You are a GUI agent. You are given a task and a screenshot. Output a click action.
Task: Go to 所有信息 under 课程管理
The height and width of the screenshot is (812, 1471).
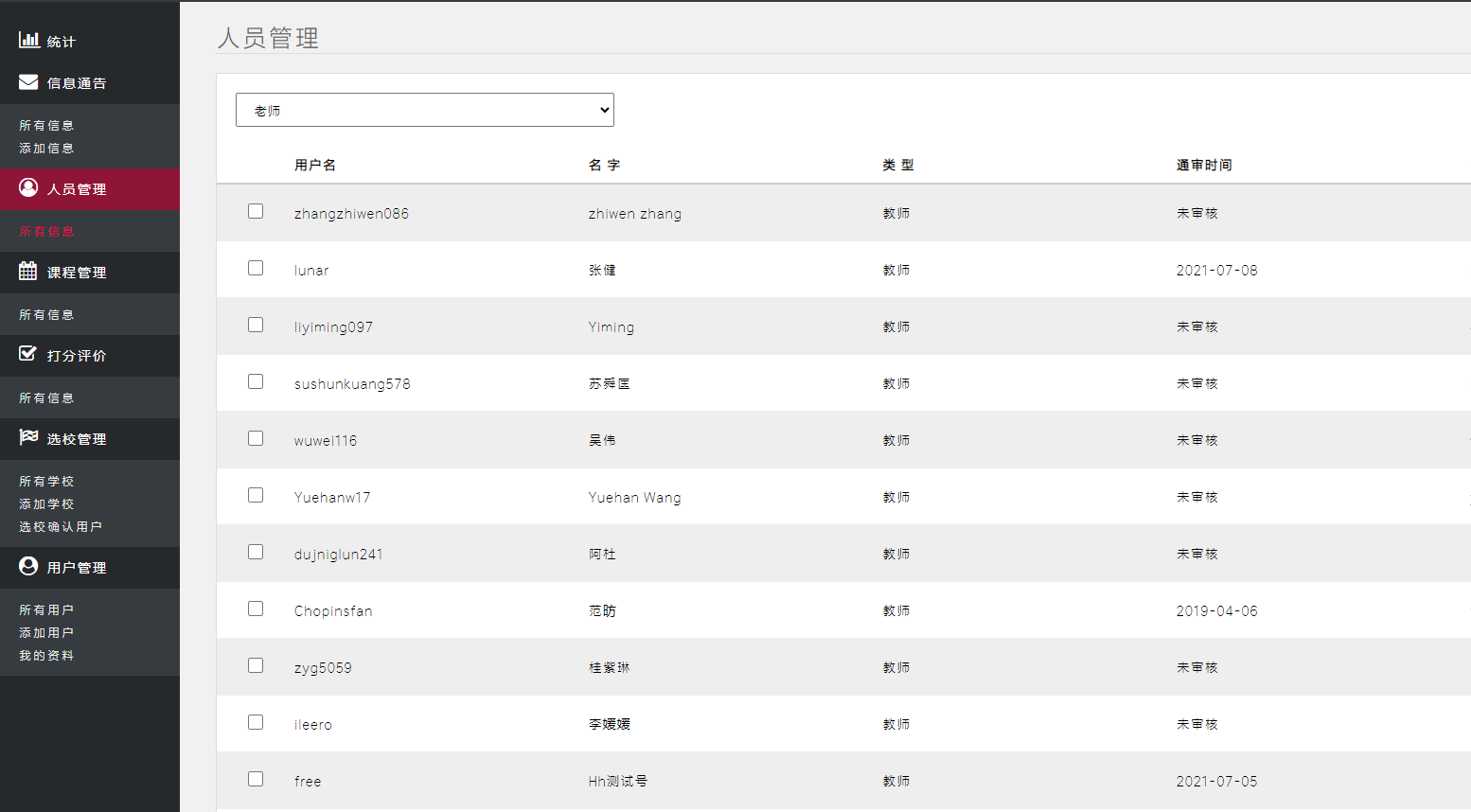[x=46, y=314]
